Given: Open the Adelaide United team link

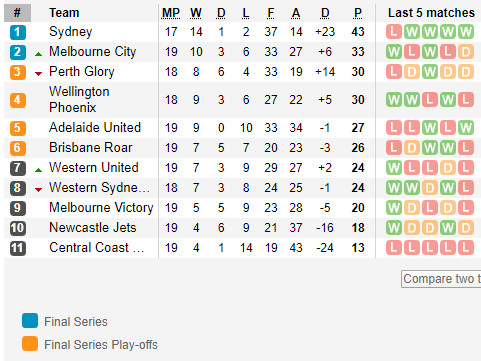Looking at the screenshot, I should 95,128.
